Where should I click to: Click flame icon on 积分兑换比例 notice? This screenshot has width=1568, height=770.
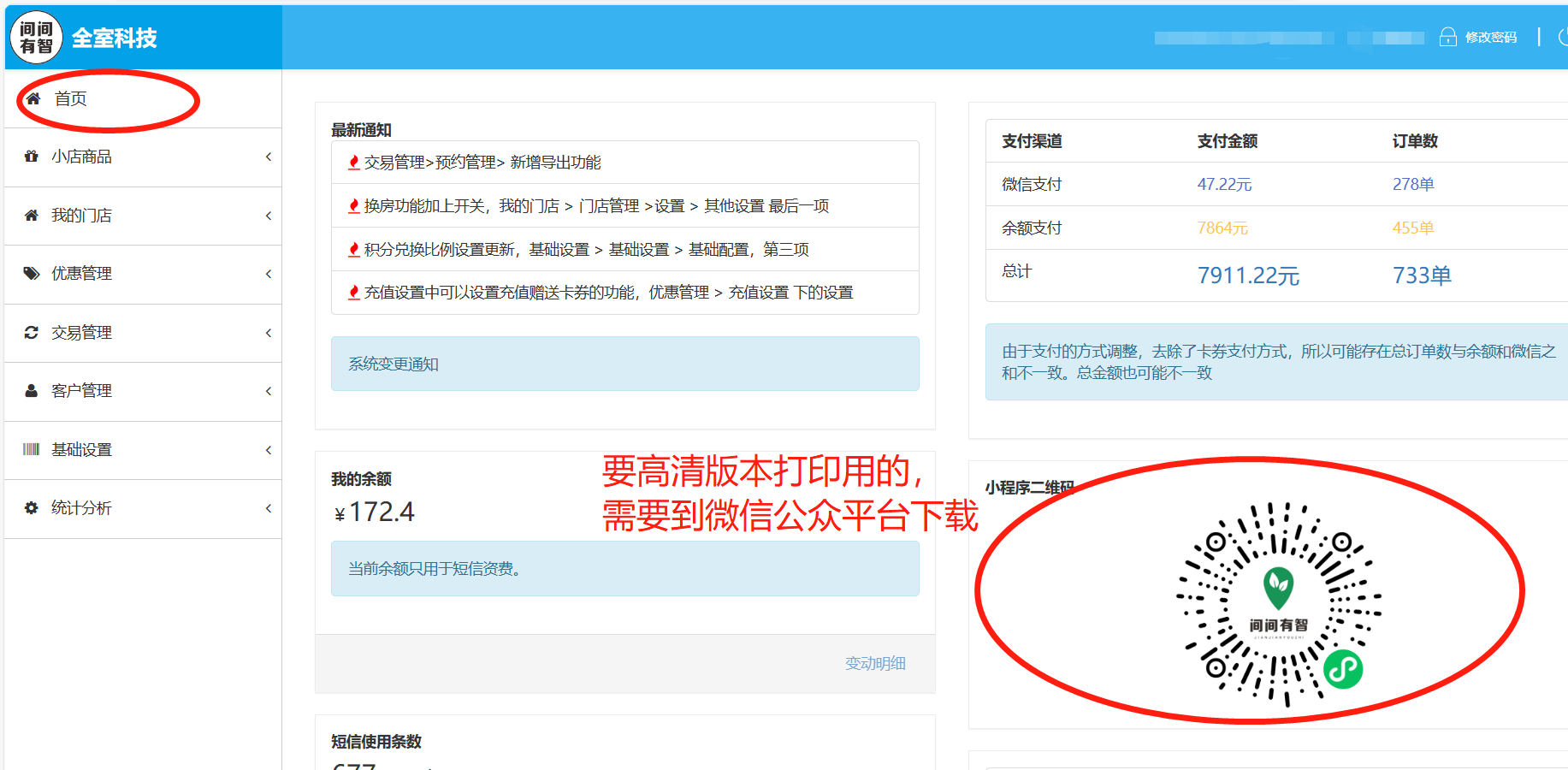point(354,250)
